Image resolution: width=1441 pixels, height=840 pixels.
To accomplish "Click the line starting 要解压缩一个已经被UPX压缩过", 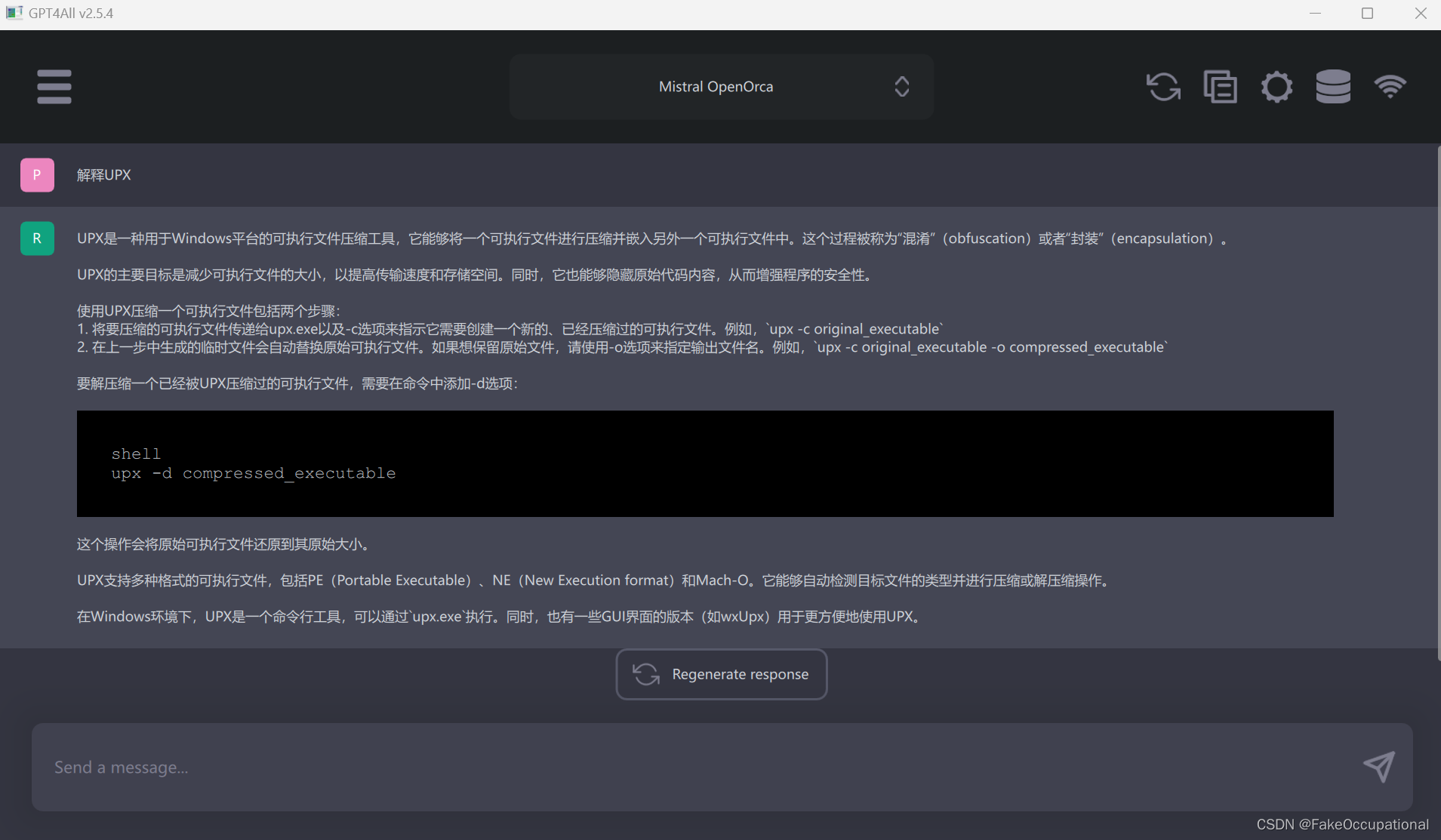I will [x=297, y=383].
